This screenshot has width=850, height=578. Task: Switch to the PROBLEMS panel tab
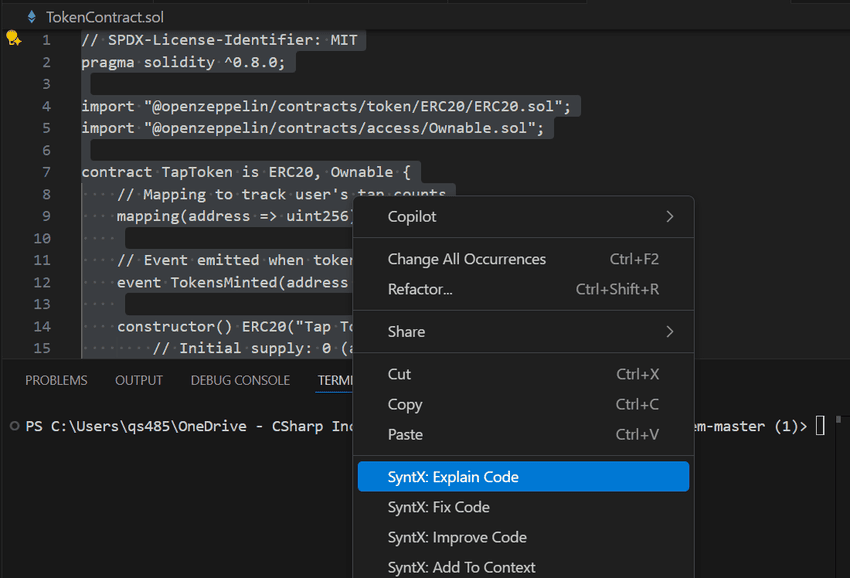pos(56,380)
